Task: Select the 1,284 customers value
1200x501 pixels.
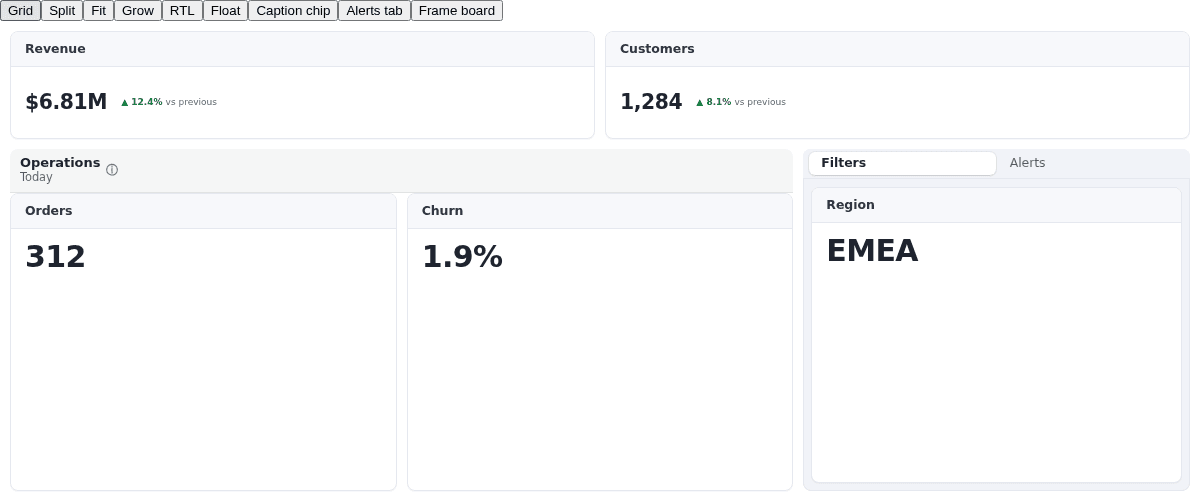Action: click(x=651, y=102)
